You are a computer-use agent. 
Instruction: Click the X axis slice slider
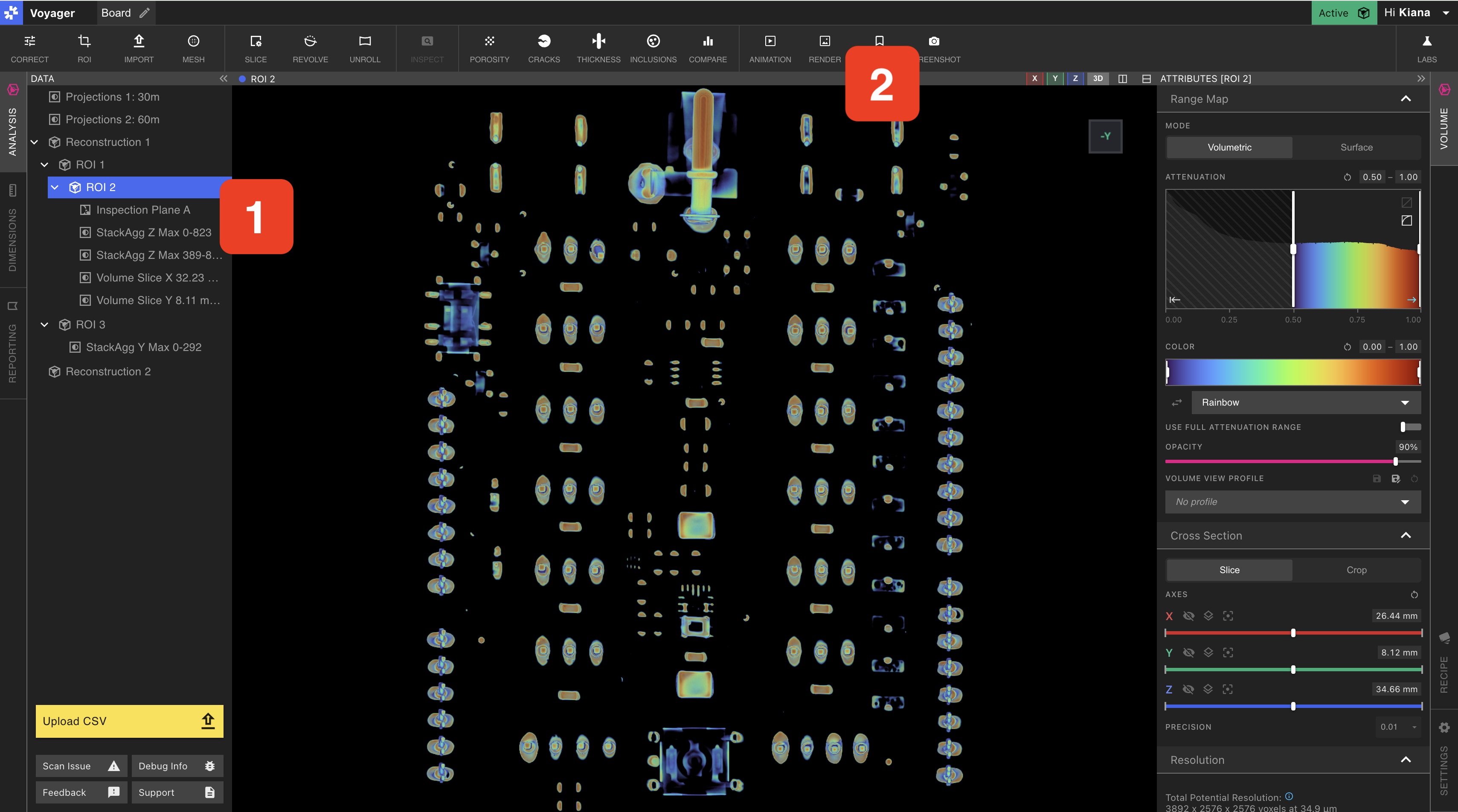click(x=1293, y=632)
